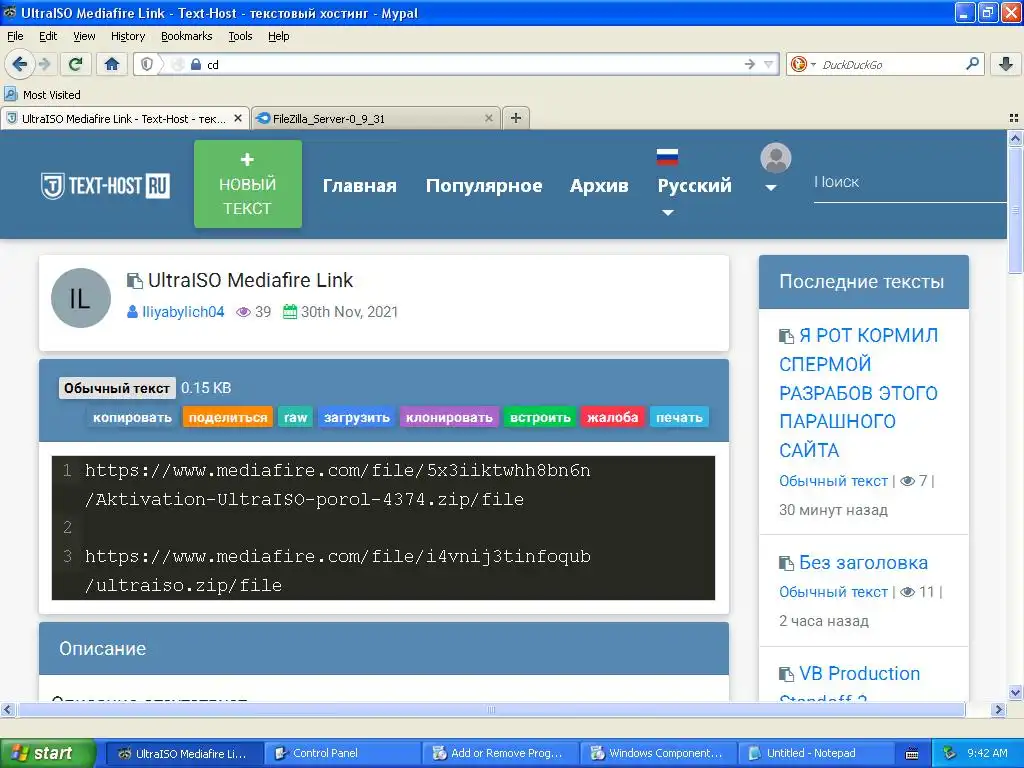Open the Популярное section
The image size is (1024, 768).
coord(484,185)
